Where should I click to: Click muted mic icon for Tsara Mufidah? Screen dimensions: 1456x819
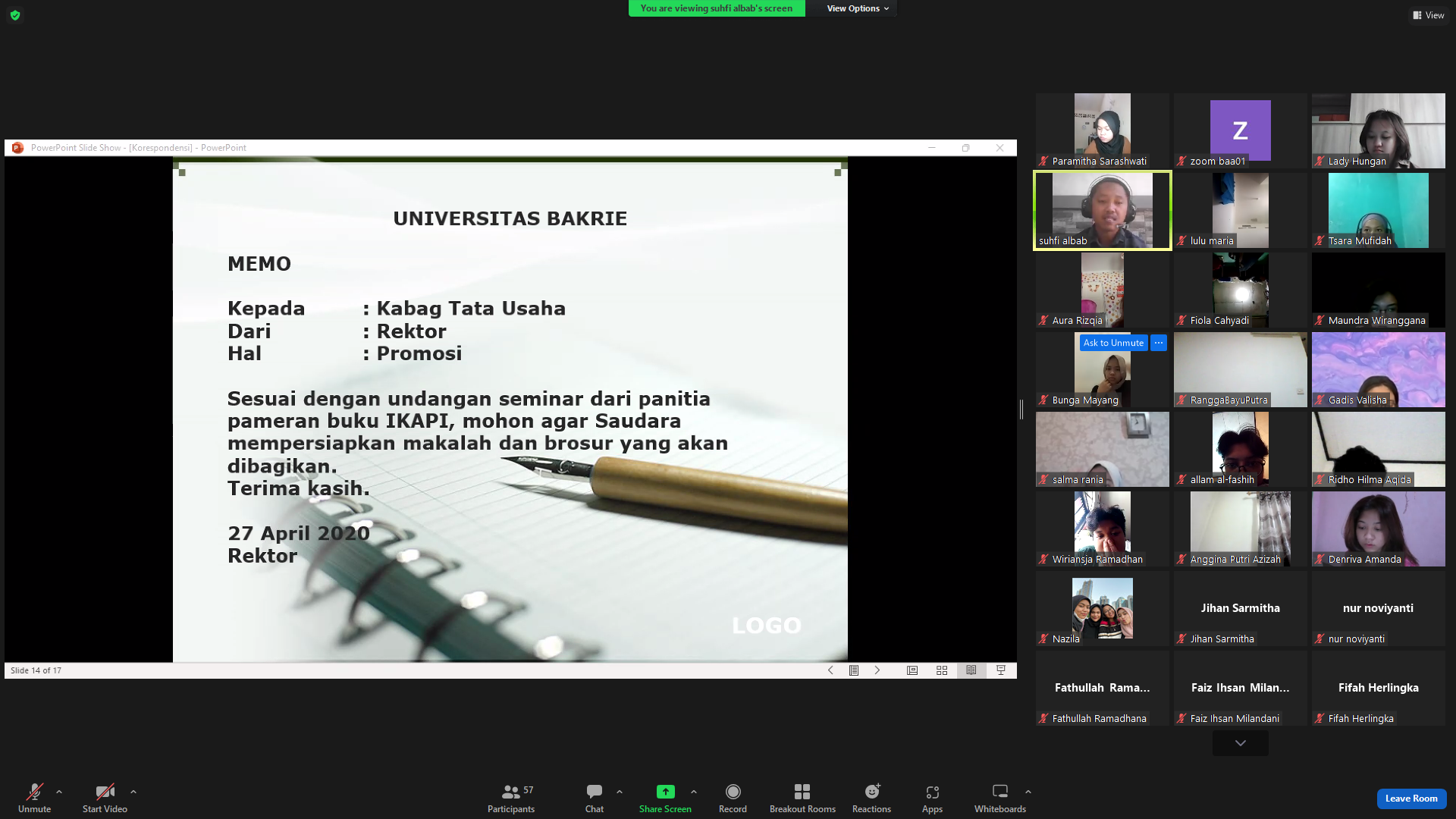pyautogui.click(x=1320, y=240)
